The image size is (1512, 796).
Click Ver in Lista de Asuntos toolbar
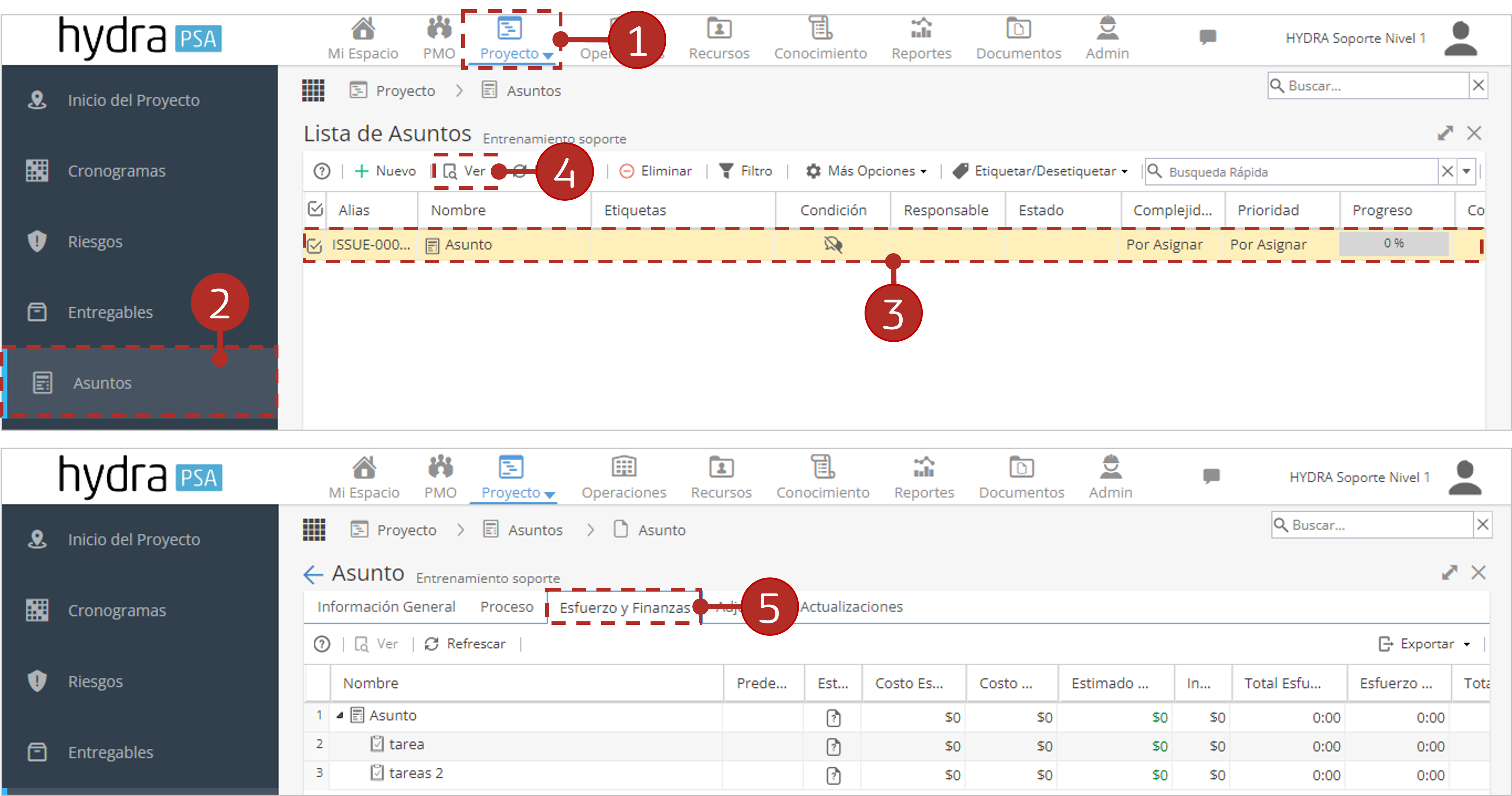point(464,171)
